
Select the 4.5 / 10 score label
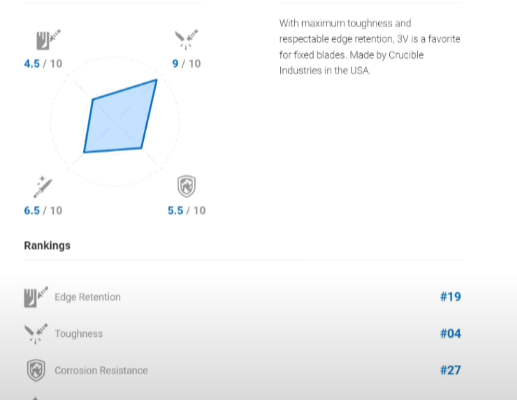(x=43, y=64)
